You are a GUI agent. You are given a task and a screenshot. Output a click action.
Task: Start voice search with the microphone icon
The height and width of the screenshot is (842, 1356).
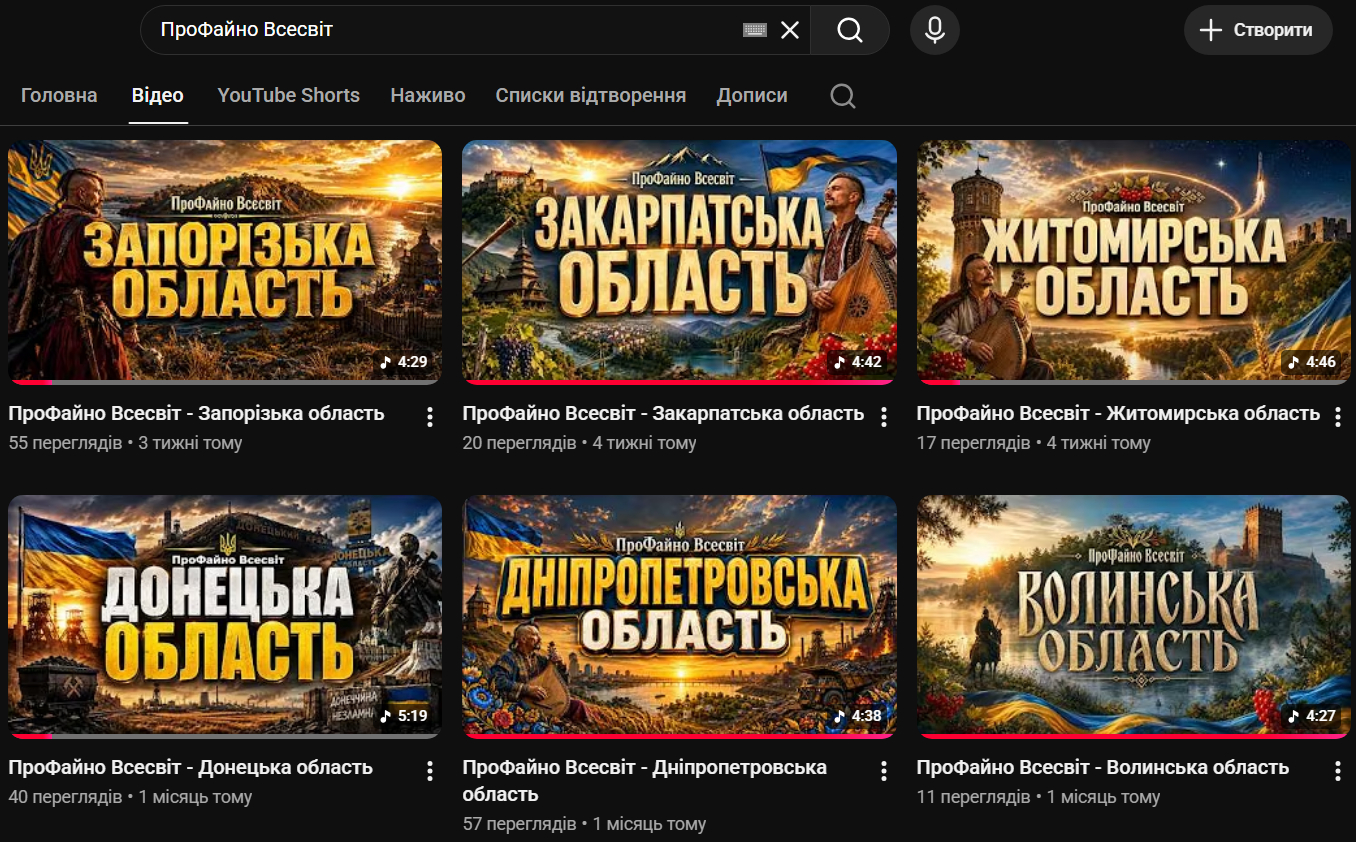tap(935, 30)
